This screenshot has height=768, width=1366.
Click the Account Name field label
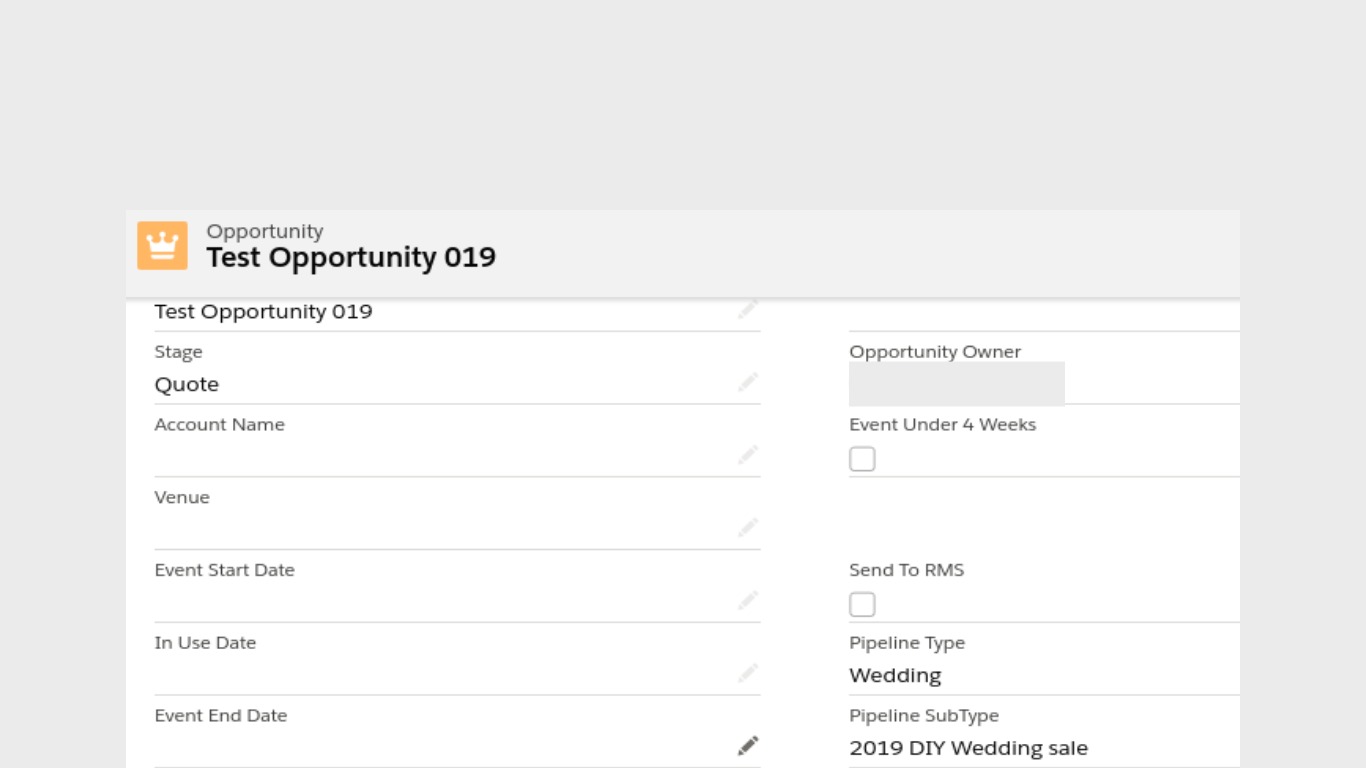[x=219, y=425]
